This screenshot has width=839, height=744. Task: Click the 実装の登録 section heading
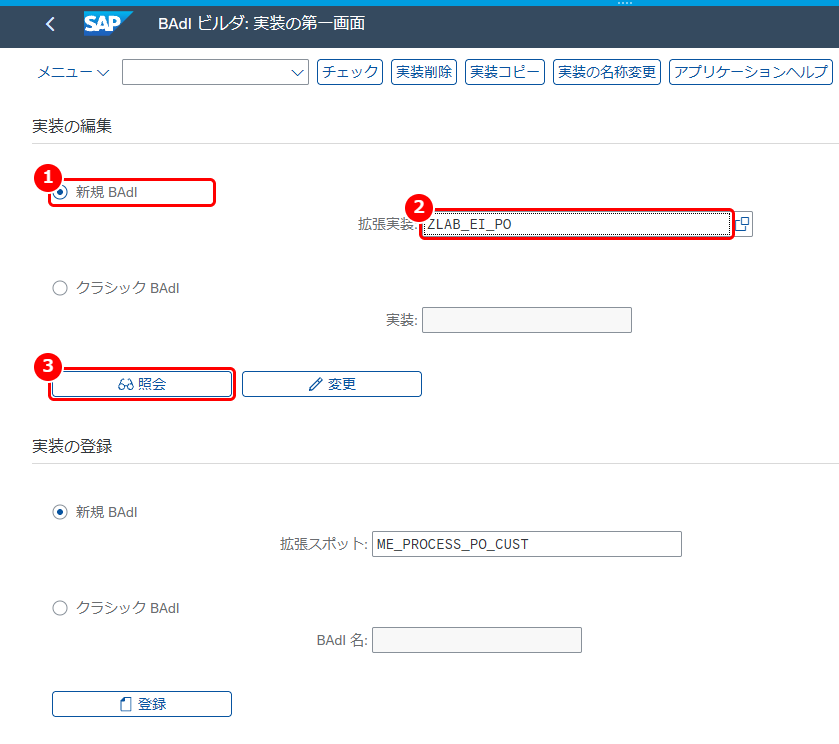click(72, 446)
